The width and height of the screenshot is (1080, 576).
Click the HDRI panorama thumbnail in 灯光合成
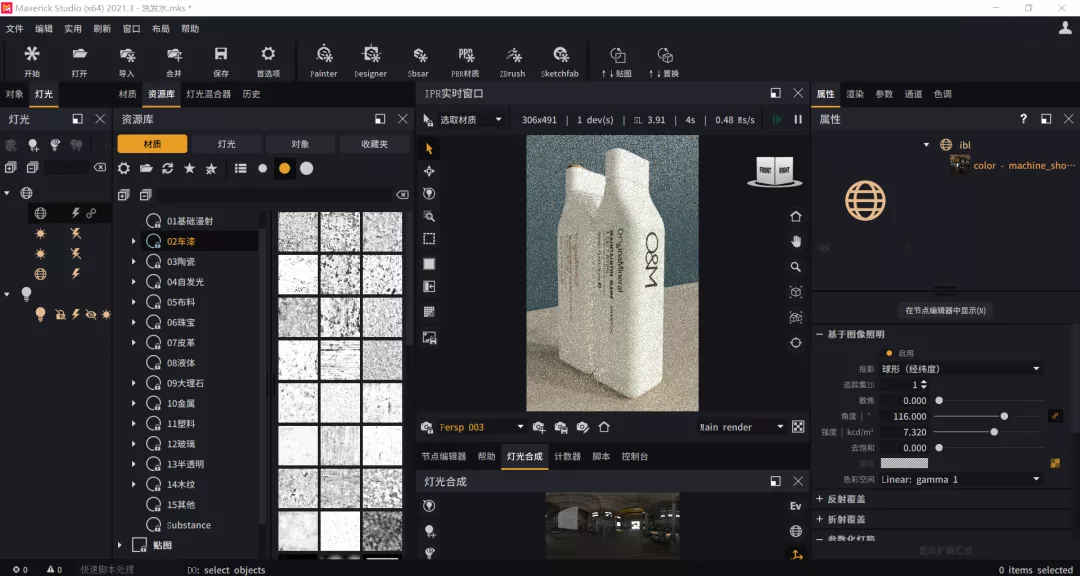pos(612,525)
